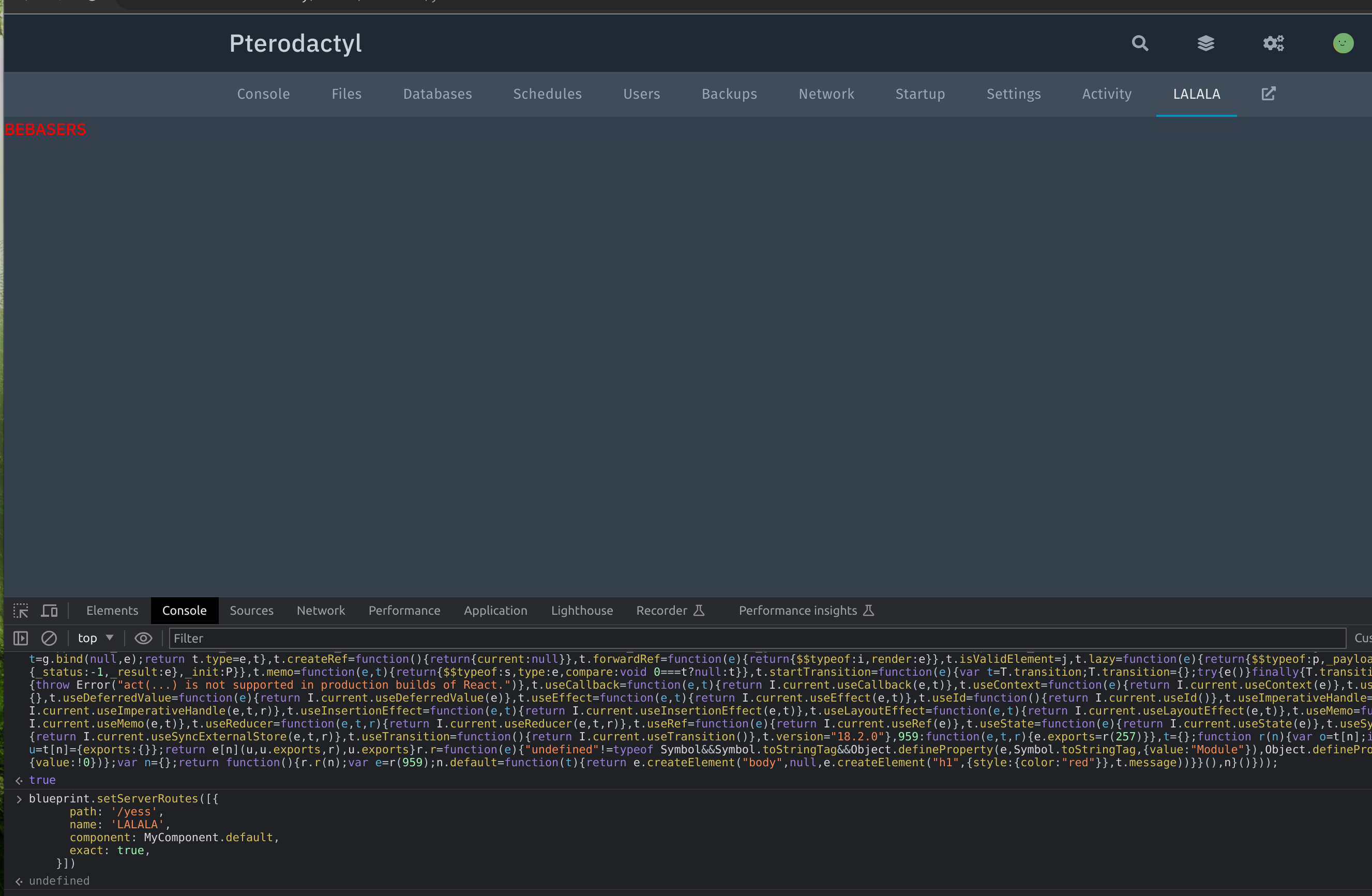Open the Console server tab
Screen dimensions: 1372x896
263,94
